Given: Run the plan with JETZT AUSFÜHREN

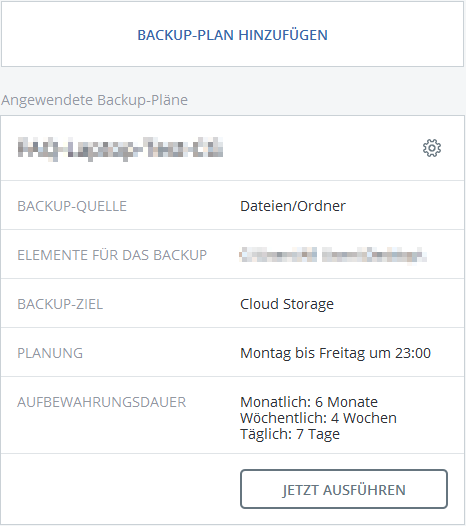Looking at the screenshot, I should (x=344, y=489).
